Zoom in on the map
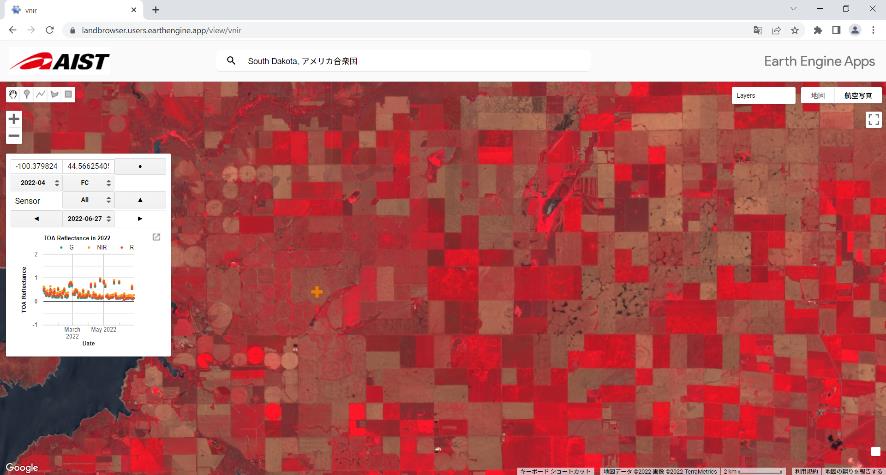Viewport: 886px width, 475px height. point(14,119)
